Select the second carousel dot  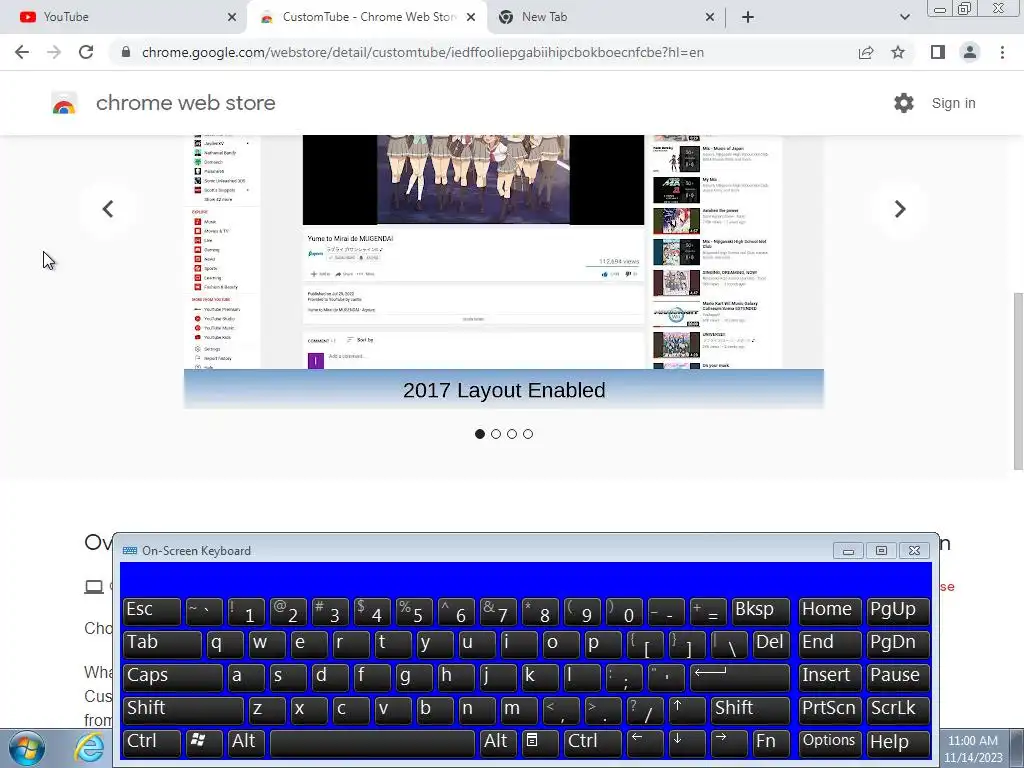click(496, 434)
